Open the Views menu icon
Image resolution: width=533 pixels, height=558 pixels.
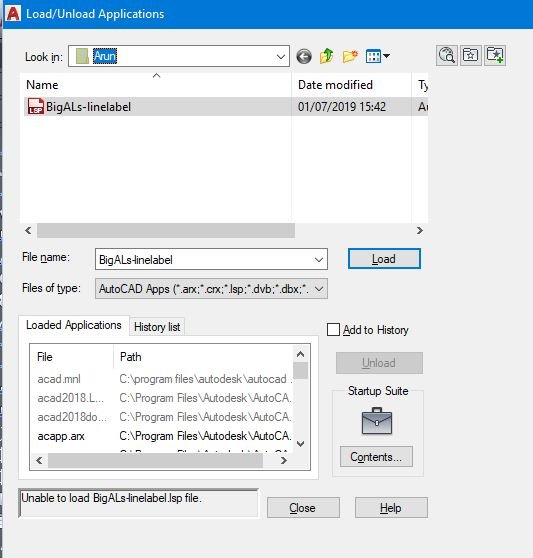(378, 56)
